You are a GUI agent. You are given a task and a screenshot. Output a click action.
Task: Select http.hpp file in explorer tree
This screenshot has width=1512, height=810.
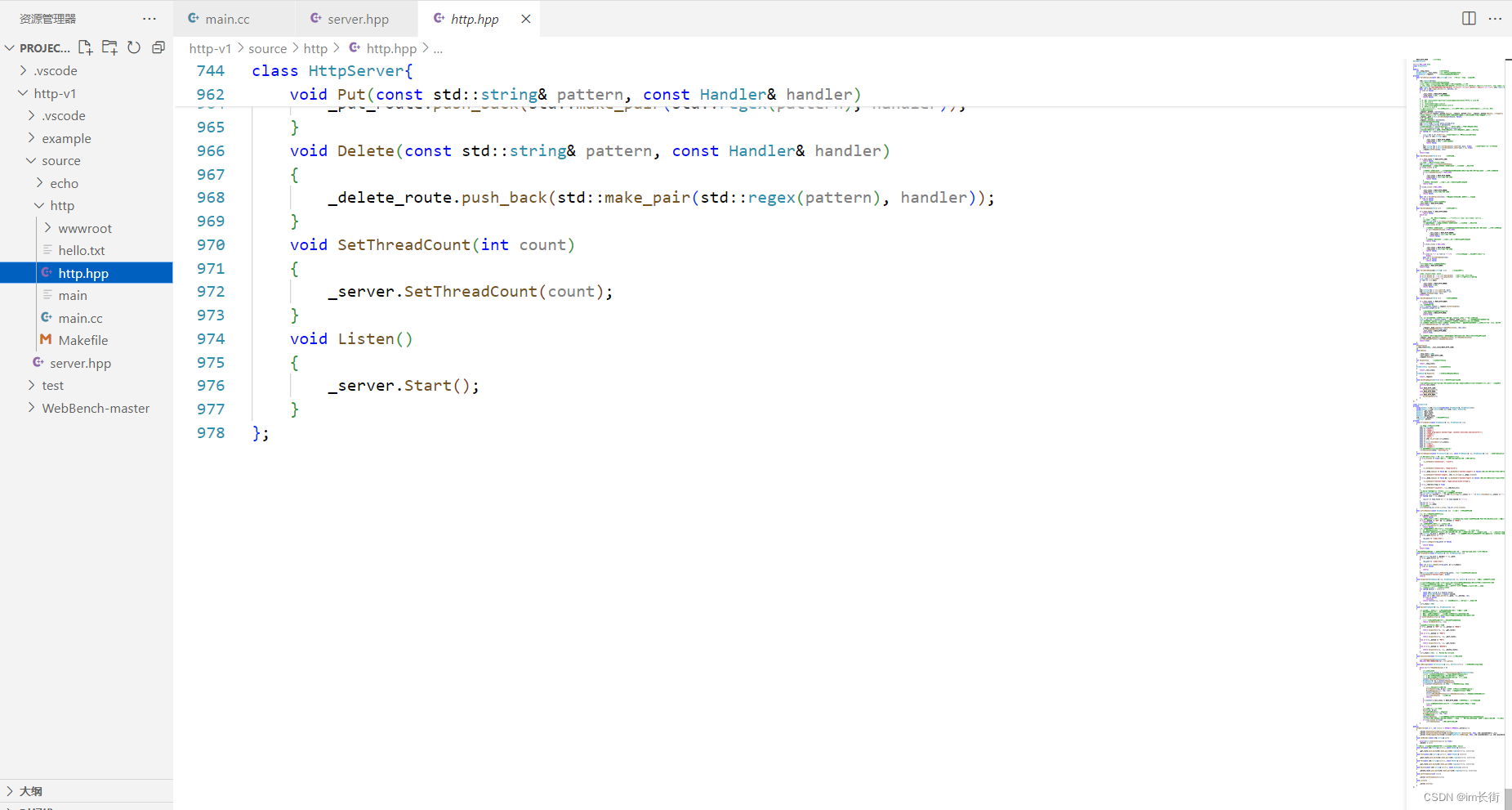[86, 273]
